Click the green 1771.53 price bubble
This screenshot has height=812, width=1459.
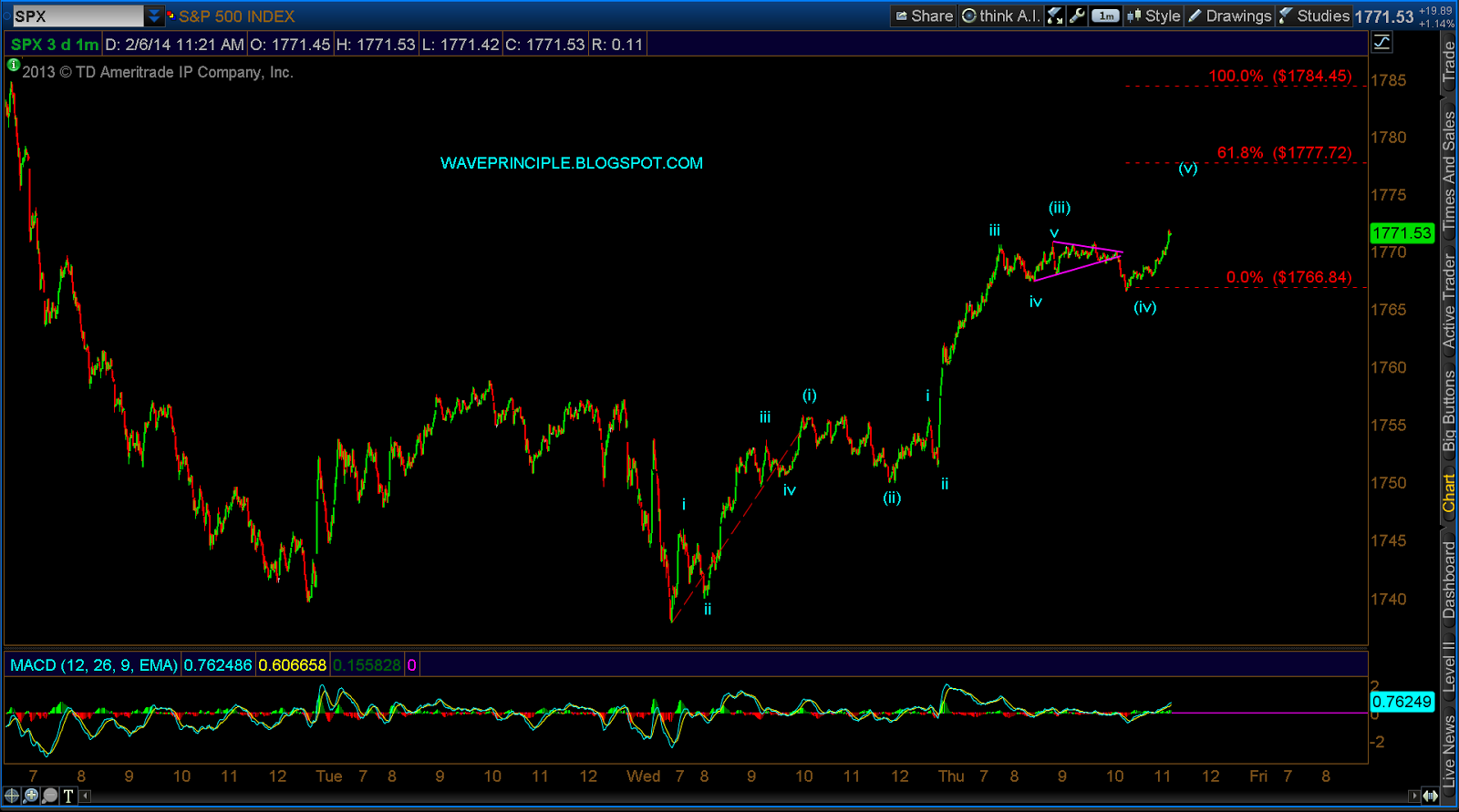tap(1402, 233)
